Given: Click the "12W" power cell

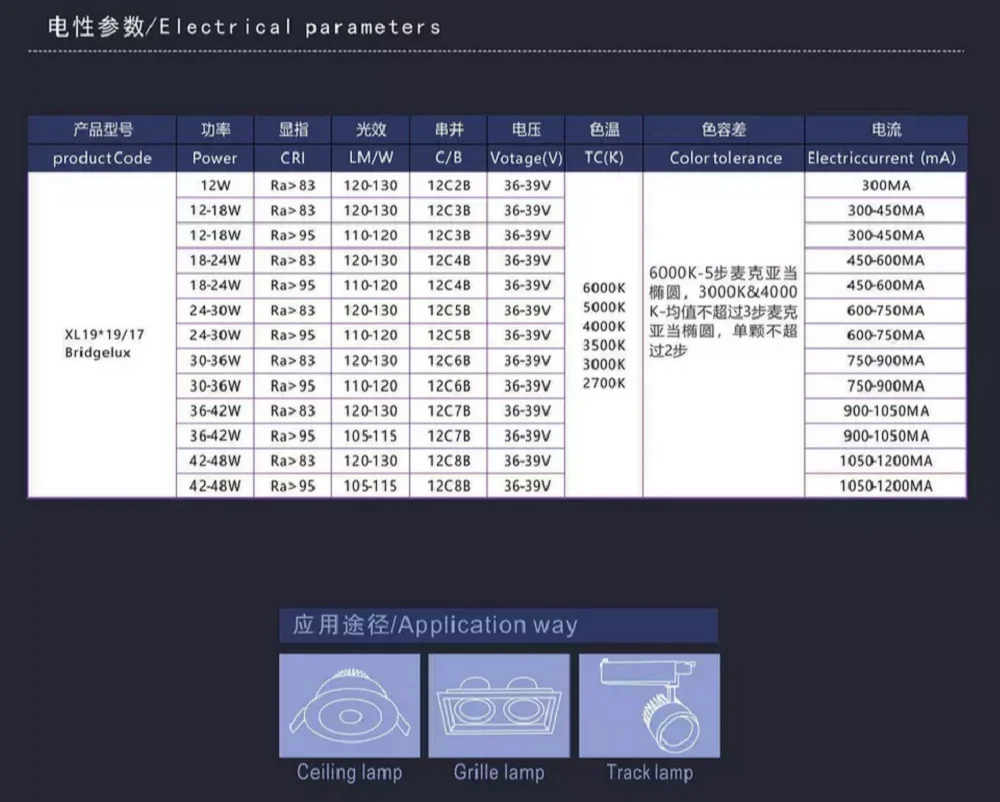Looking at the screenshot, I should pos(215,186).
